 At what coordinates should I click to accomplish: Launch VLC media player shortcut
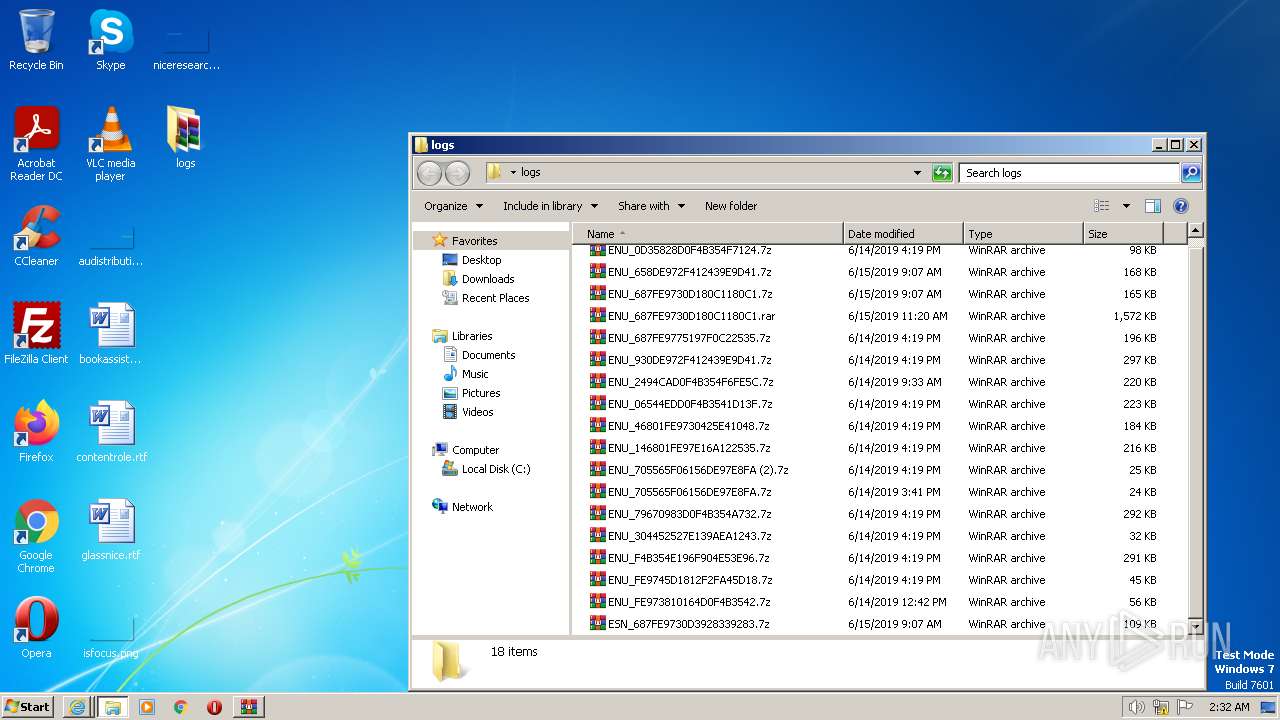110,144
